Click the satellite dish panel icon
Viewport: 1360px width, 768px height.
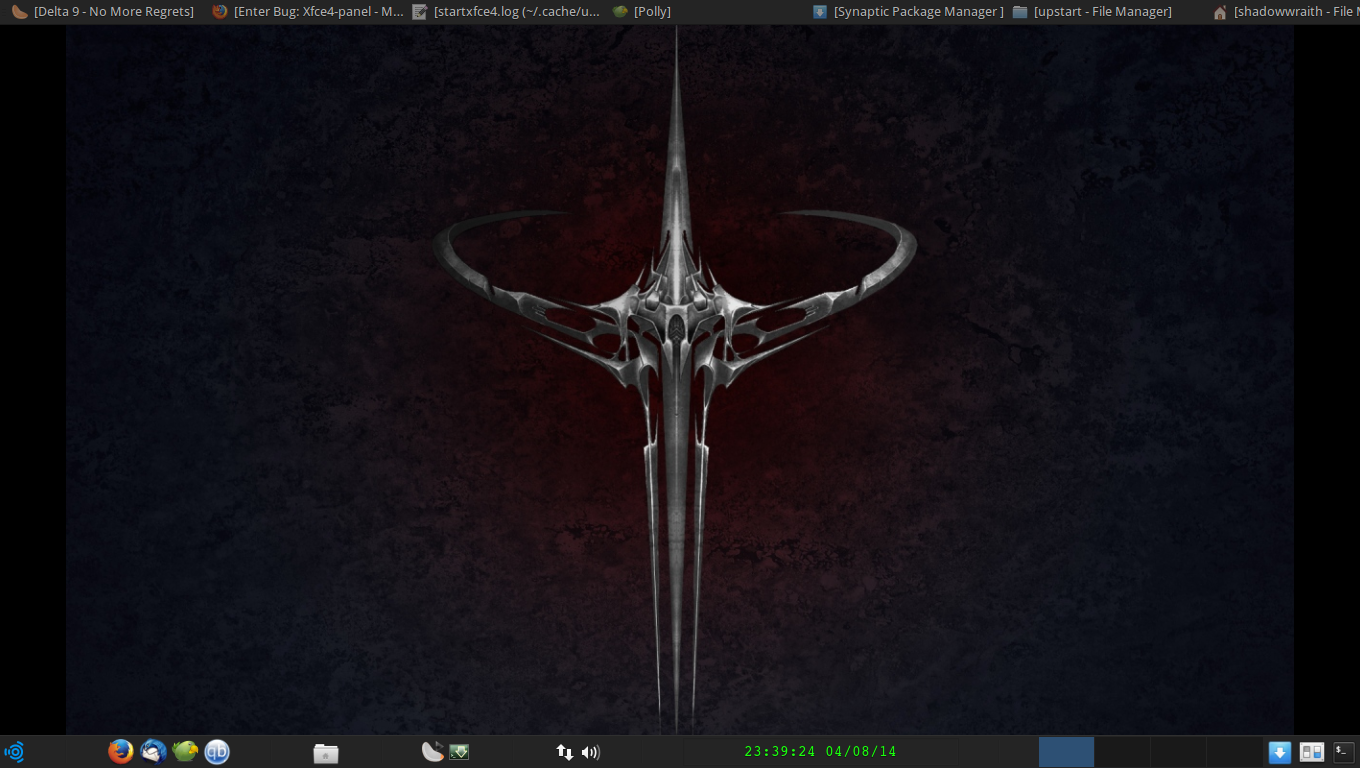click(432, 752)
